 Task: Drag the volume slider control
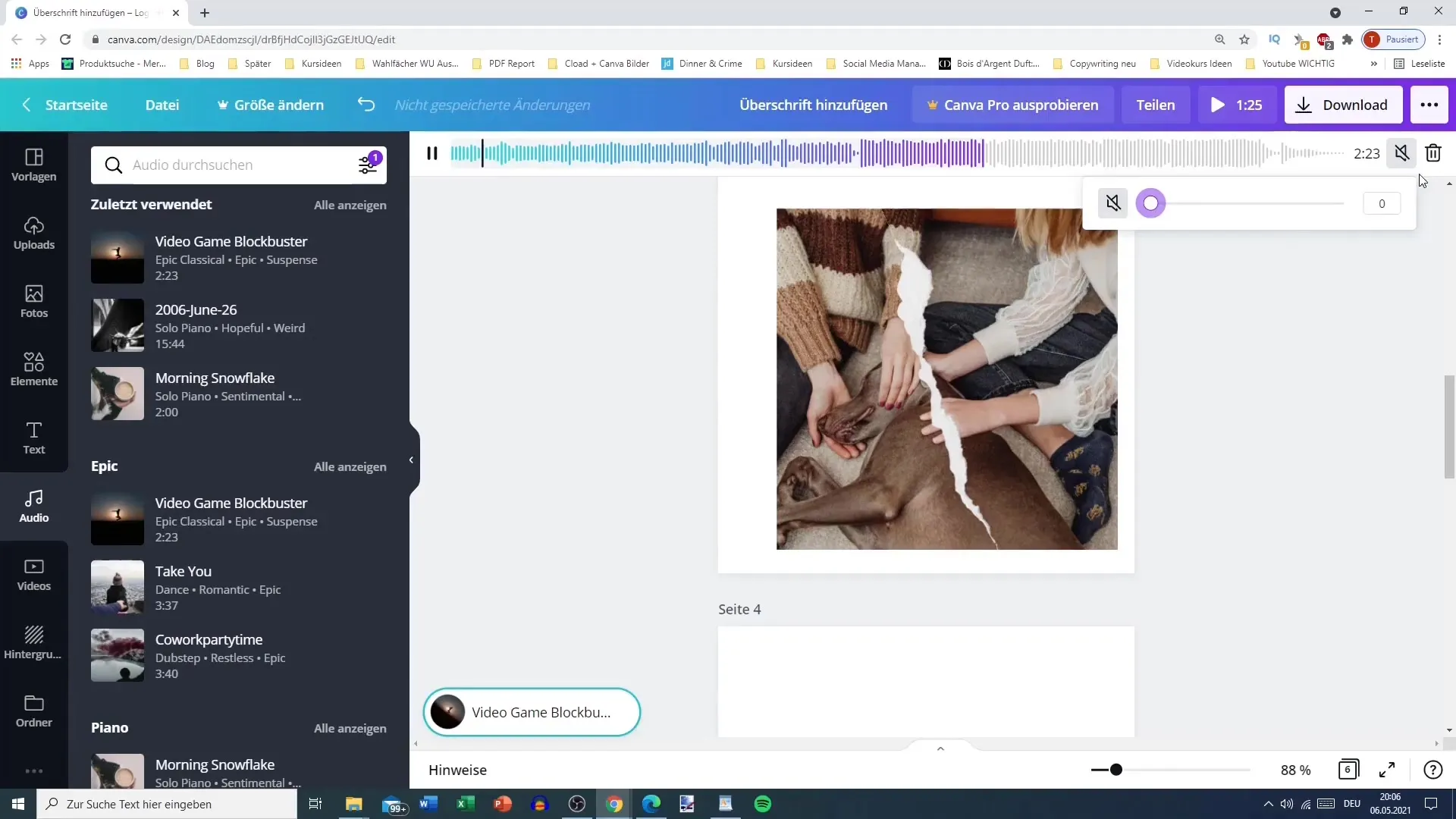[1151, 203]
